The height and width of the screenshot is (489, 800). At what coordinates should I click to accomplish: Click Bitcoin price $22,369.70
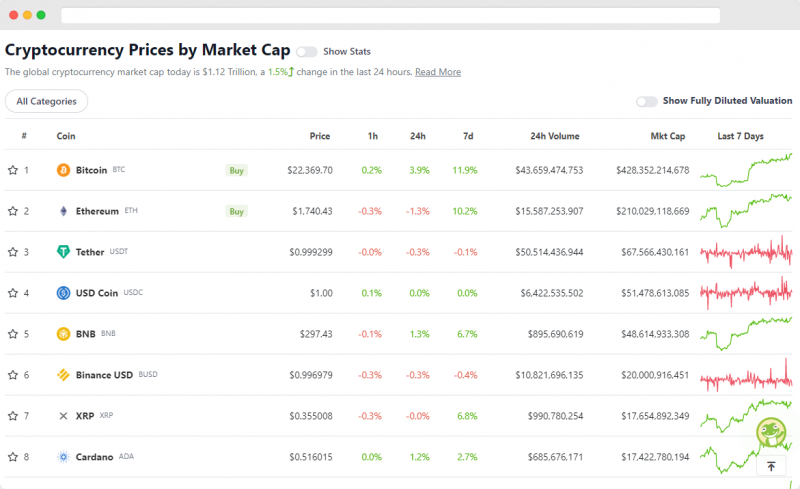pyautogui.click(x=310, y=170)
